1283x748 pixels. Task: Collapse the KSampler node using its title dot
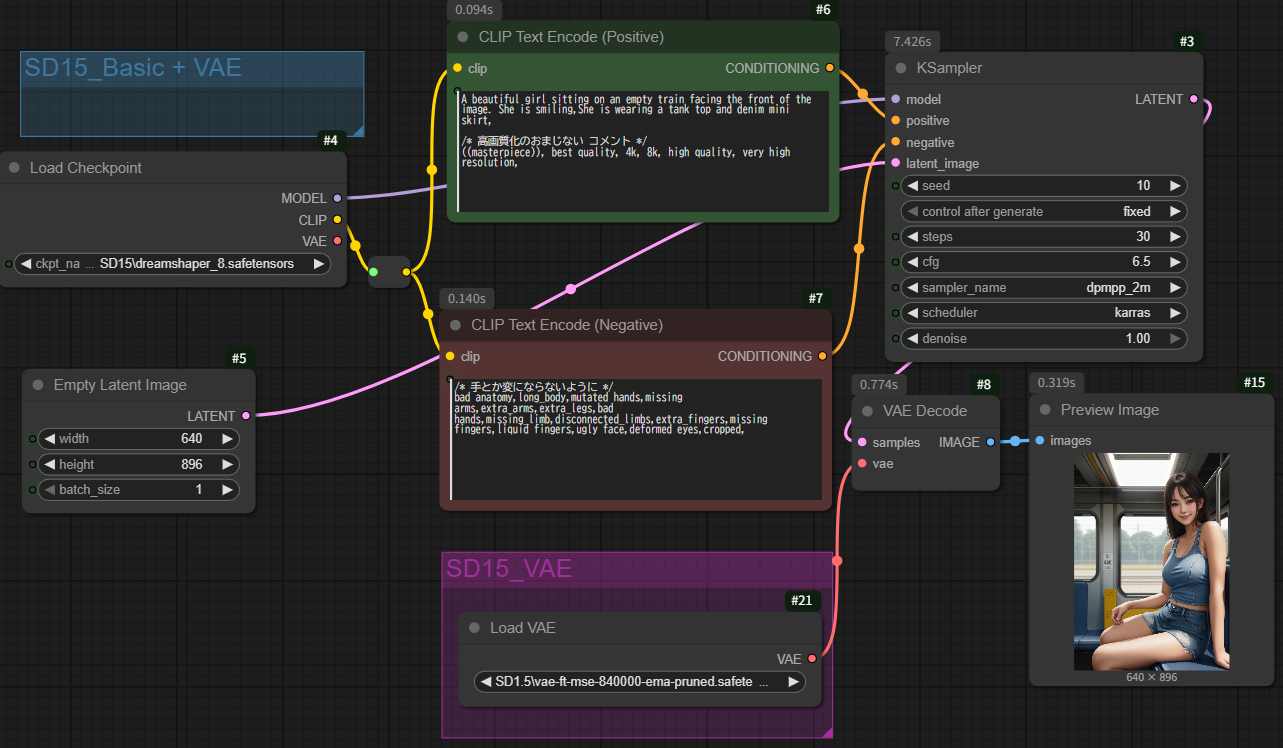pos(899,68)
